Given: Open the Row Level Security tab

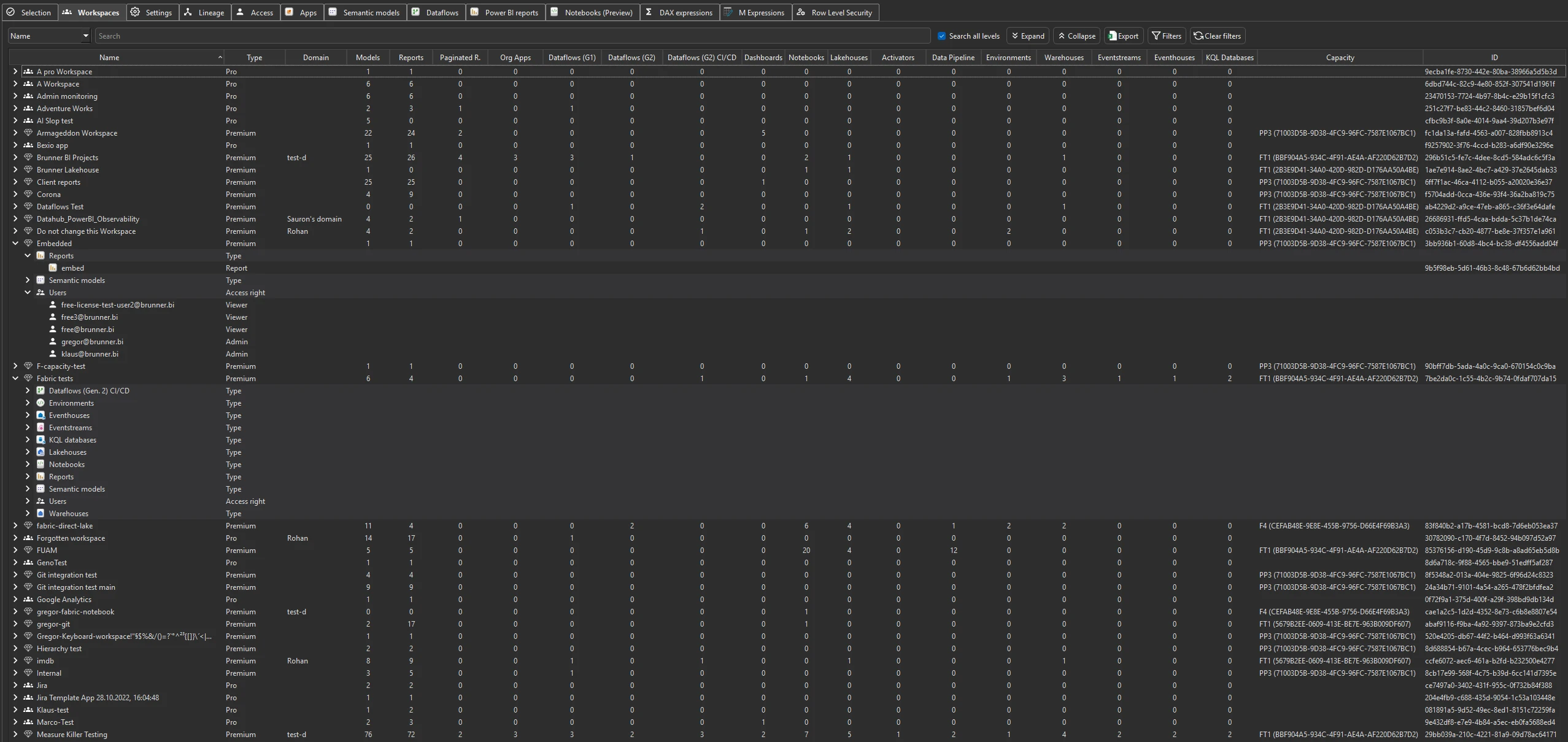Looking at the screenshot, I should (835, 12).
